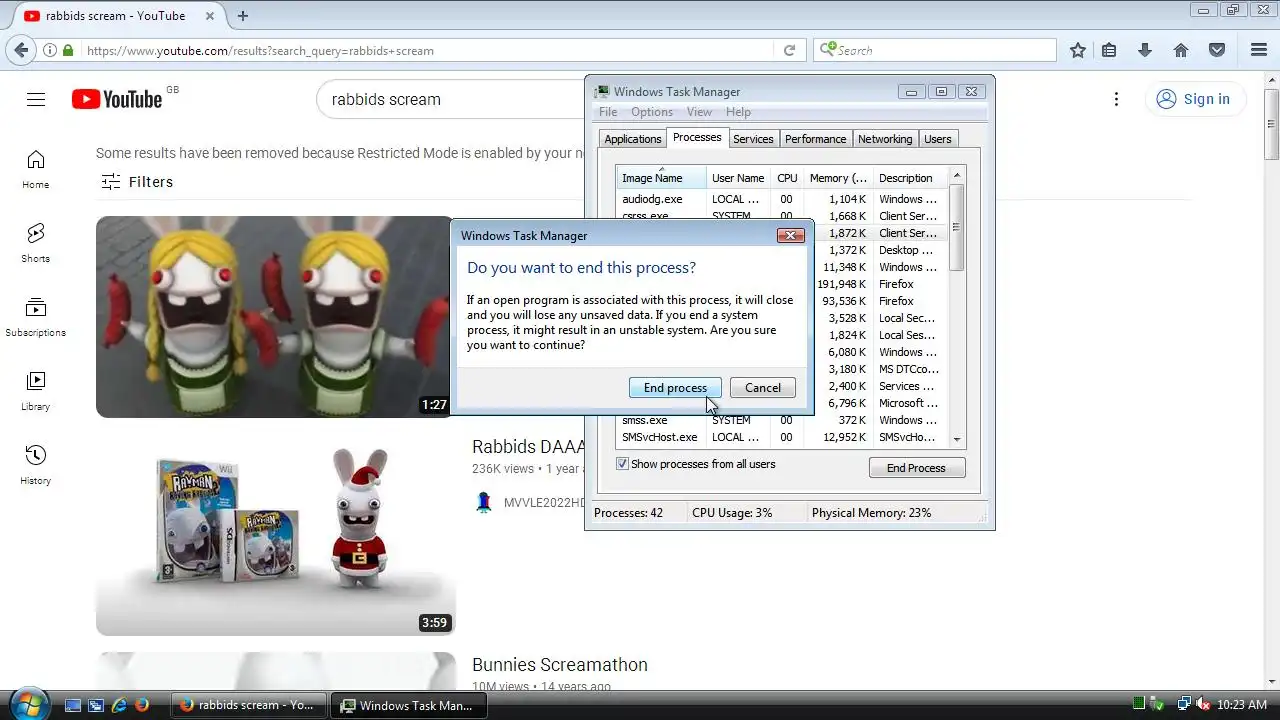Go to YouTube Home in sidebar
This screenshot has height=720, width=1280.
[x=36, y=169]
